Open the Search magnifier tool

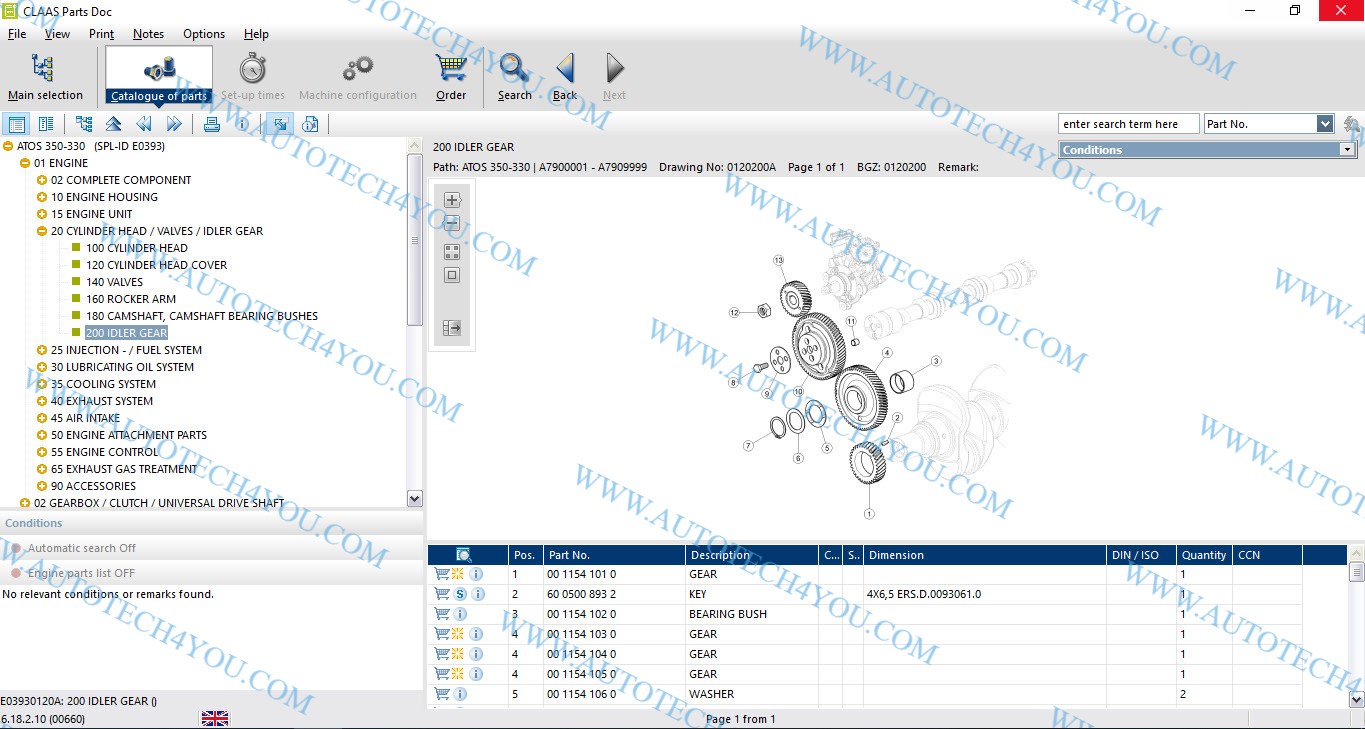coord(514,77)
